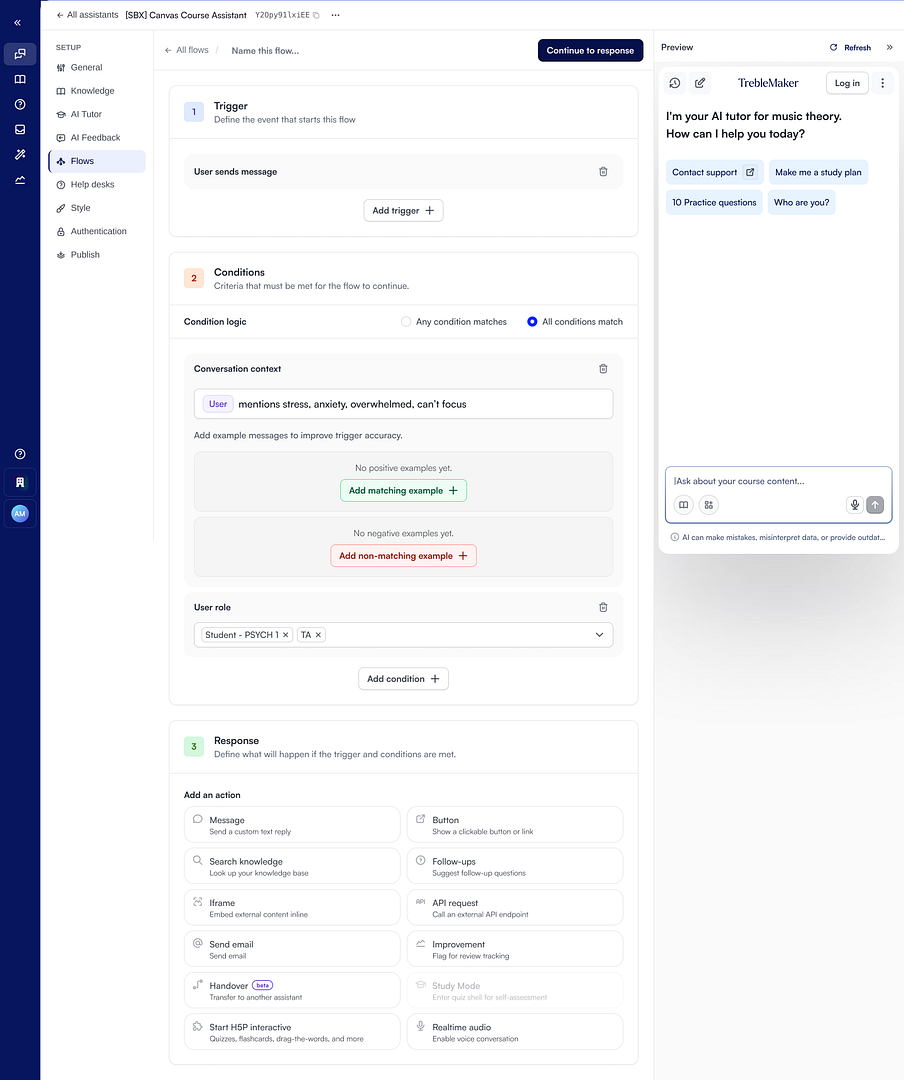904x1080 pixels.
Task: Click the book icon in chat input
Action: pos(684,505)
